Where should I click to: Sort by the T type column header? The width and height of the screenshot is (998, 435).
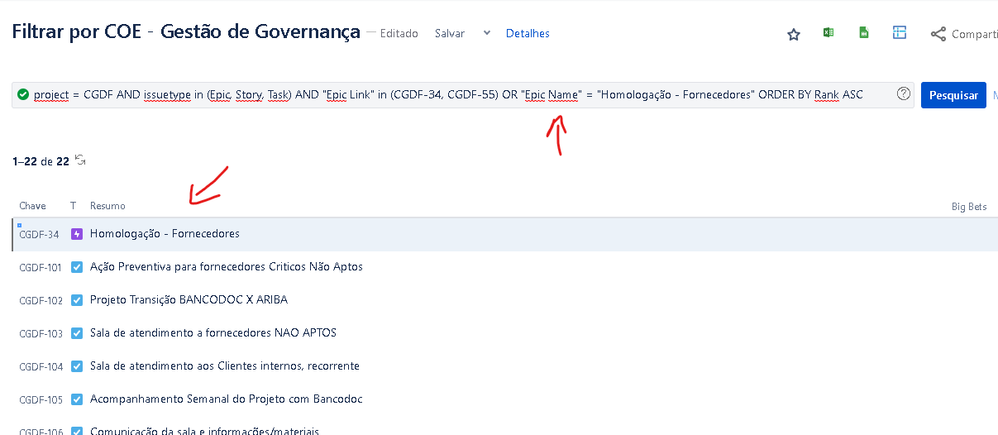(x=73, y=206)
